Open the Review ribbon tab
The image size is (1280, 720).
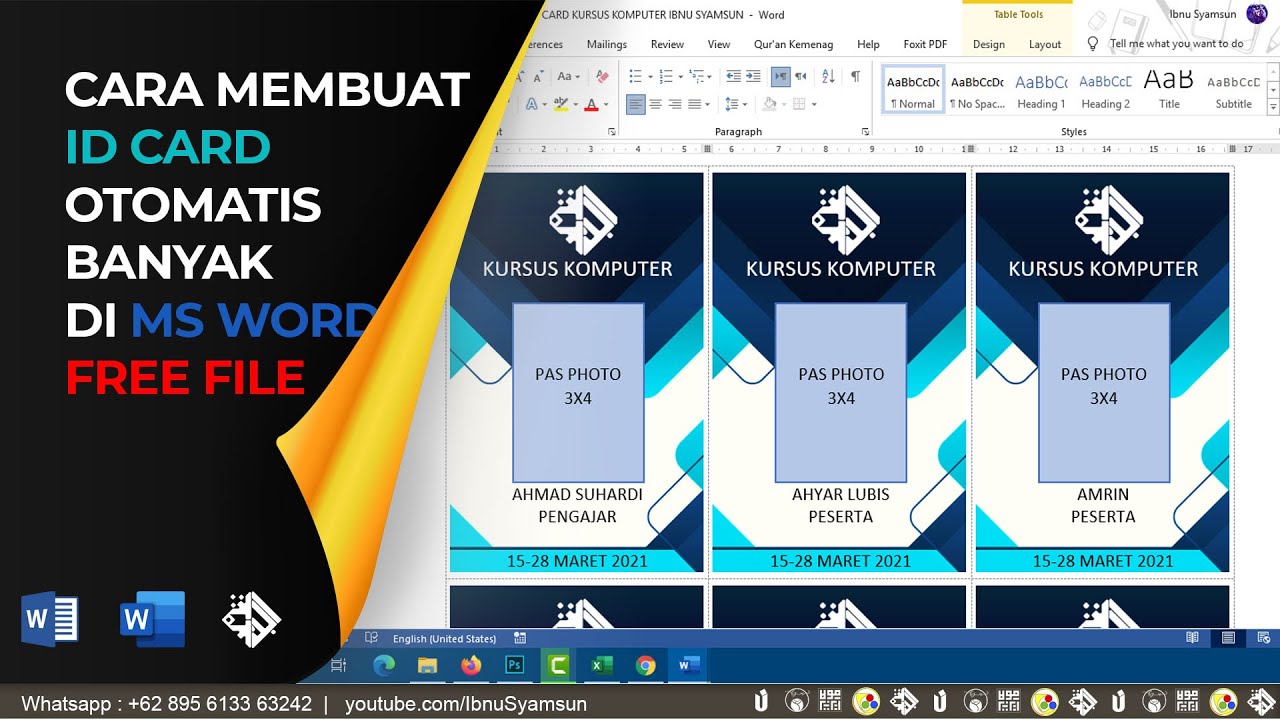click(x=667, y=44)
